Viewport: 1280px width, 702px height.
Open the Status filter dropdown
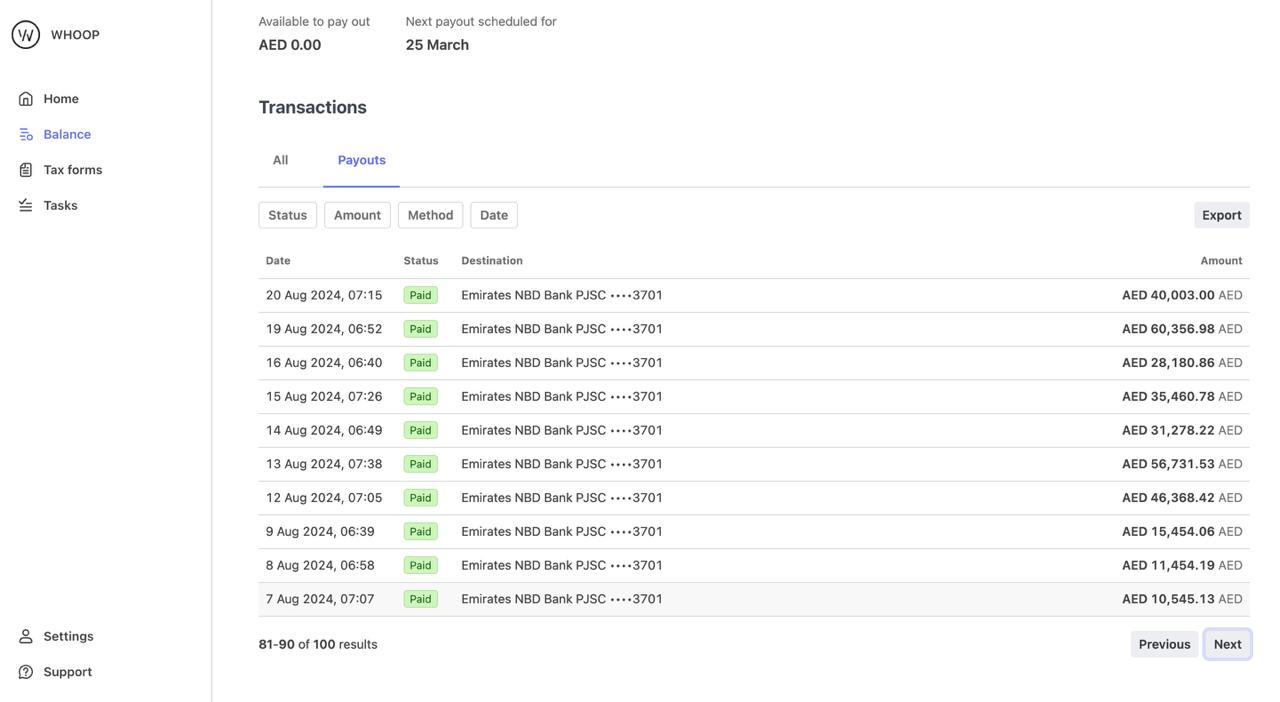pos(287,215)
